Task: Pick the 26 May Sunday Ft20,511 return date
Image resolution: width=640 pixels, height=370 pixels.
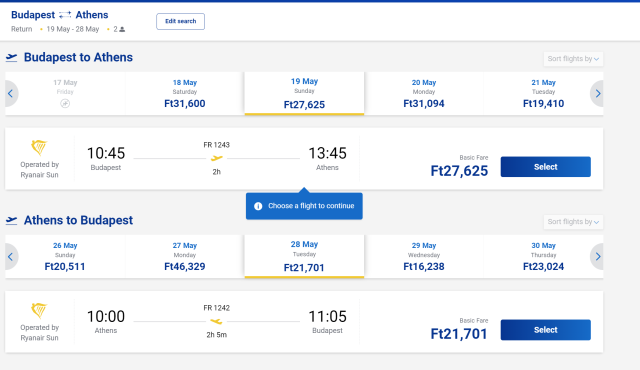Action: pos(65,257)
